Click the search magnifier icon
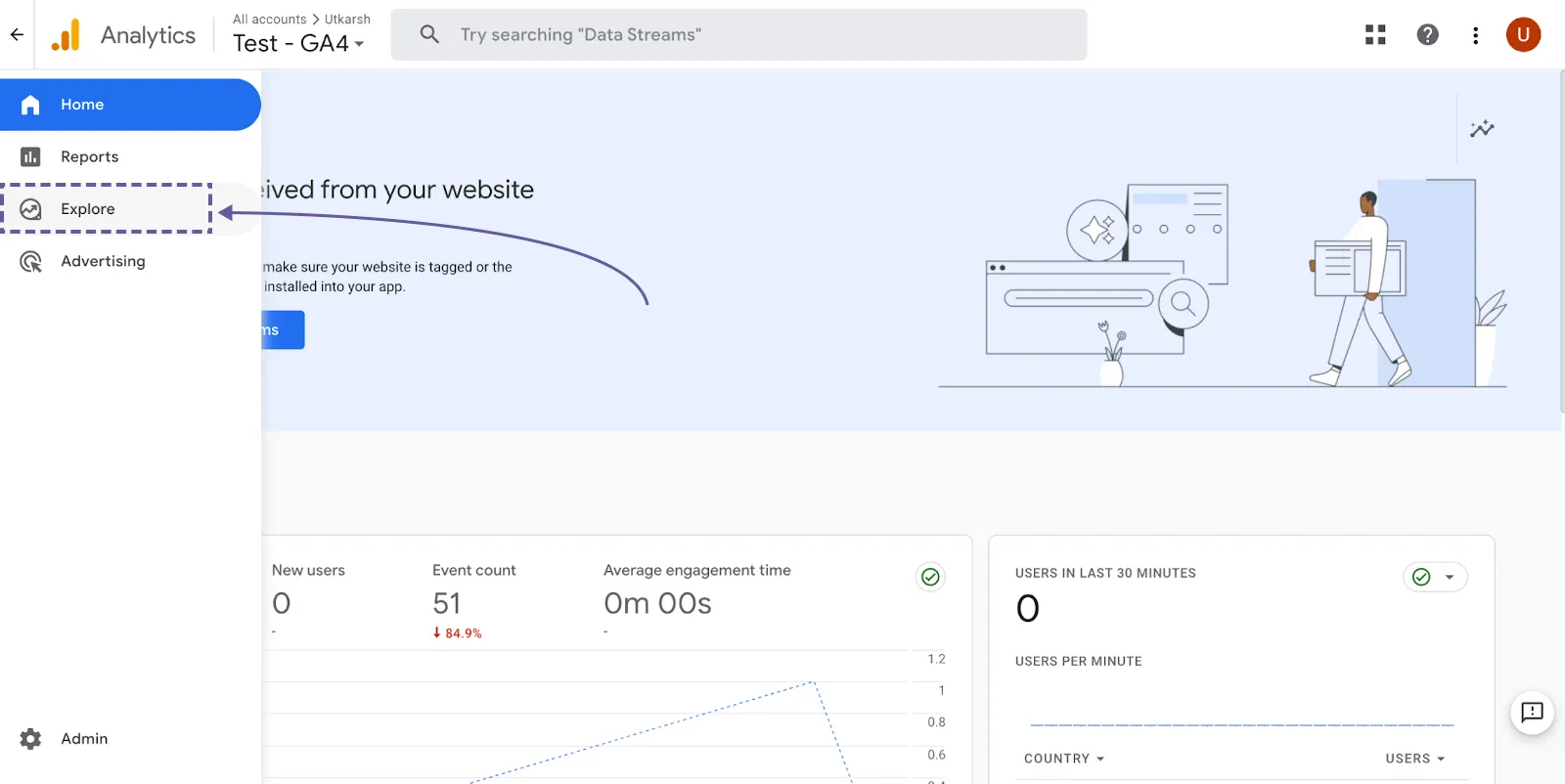Viewport: 1565px width, 784px height. click(x=429, y=35)
